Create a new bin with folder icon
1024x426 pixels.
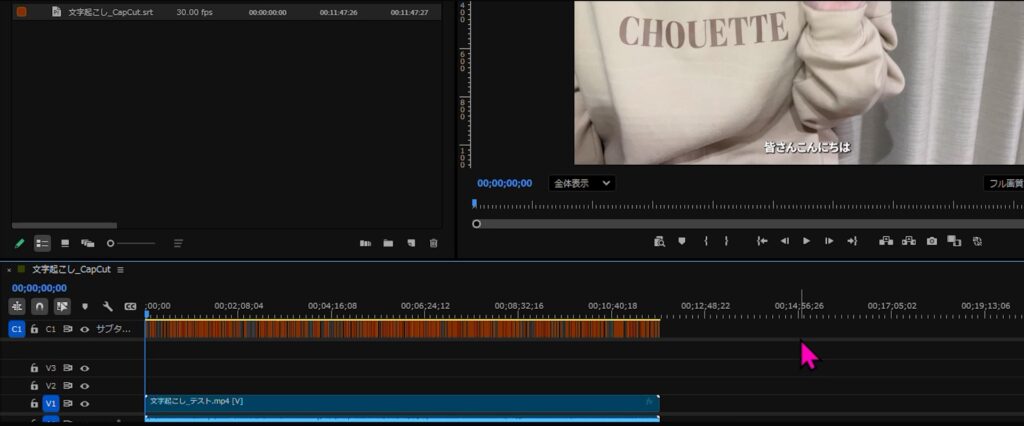pos(387,243)
